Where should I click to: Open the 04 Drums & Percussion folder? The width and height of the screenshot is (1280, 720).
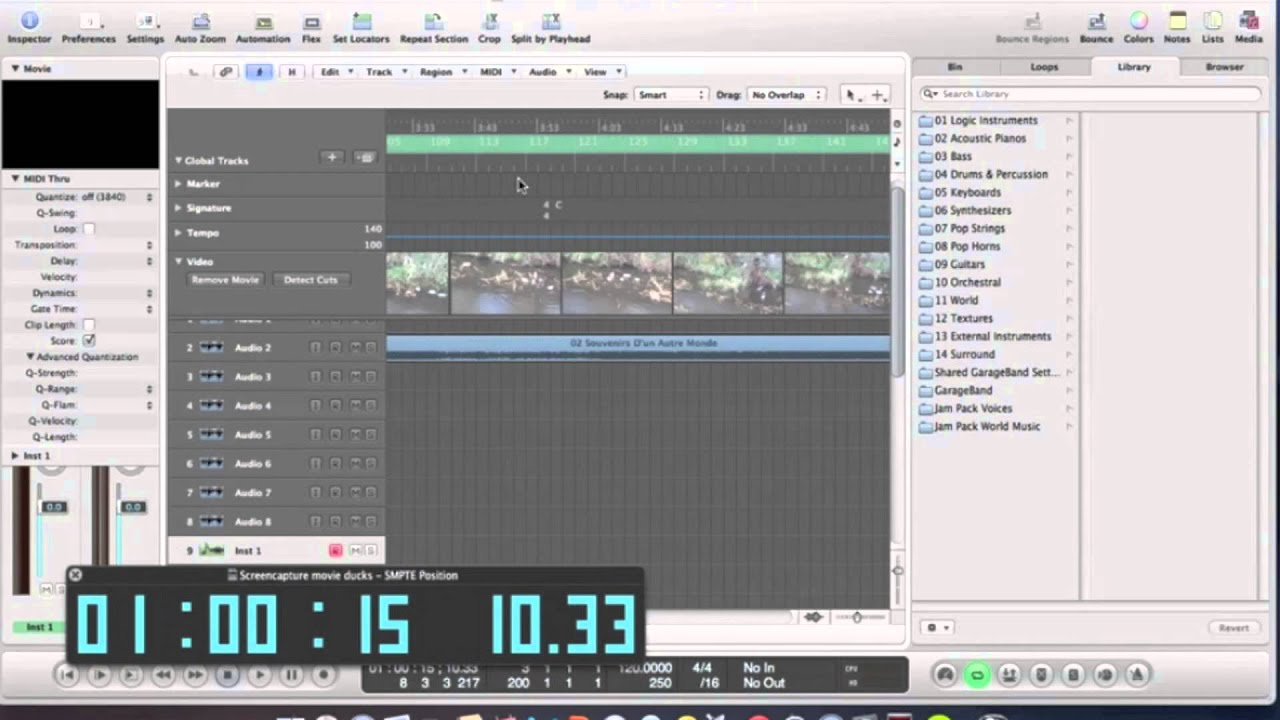(991, 174)
